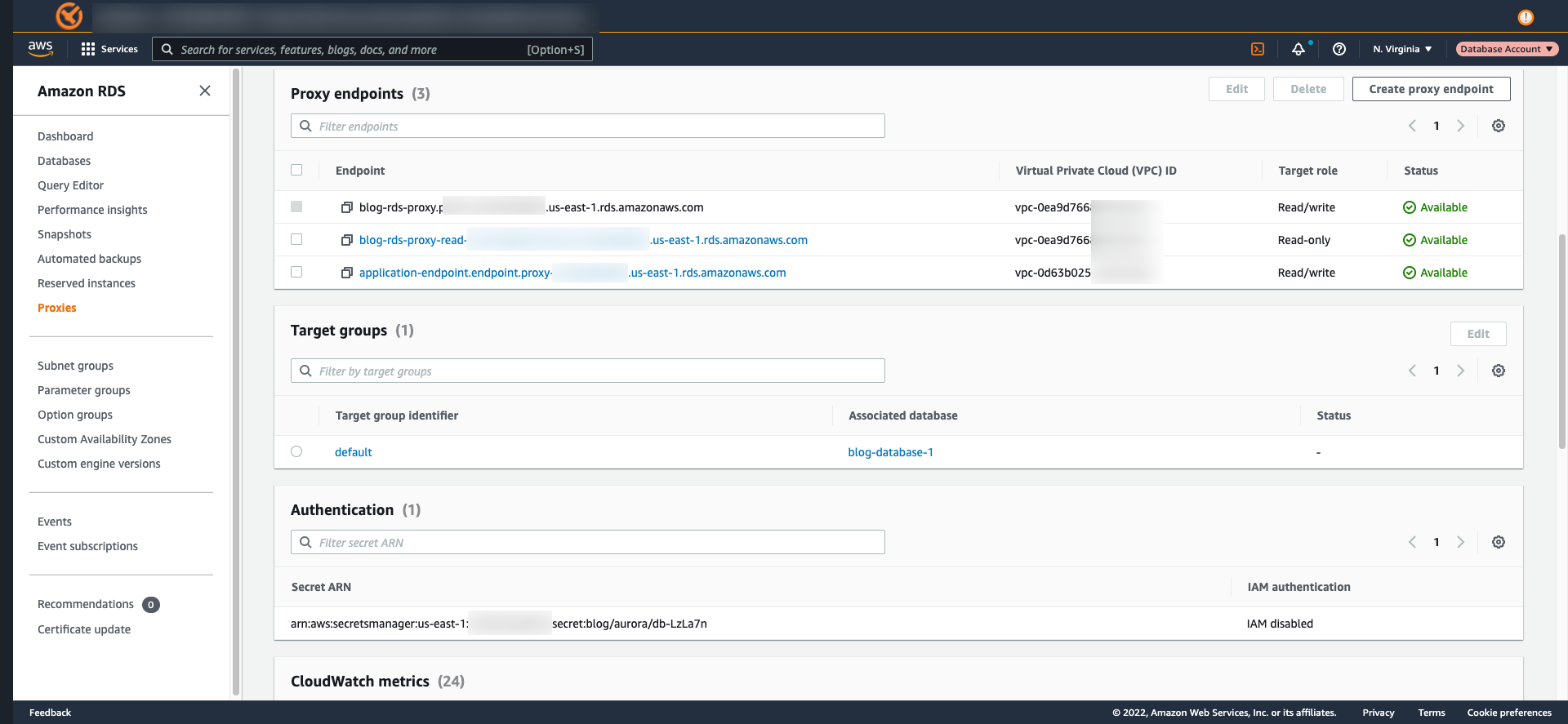The width and height of the screenshot is (1568, 724).
Task: Click the Delete proxy endpoint button
Action: (x=1308, y=89)
